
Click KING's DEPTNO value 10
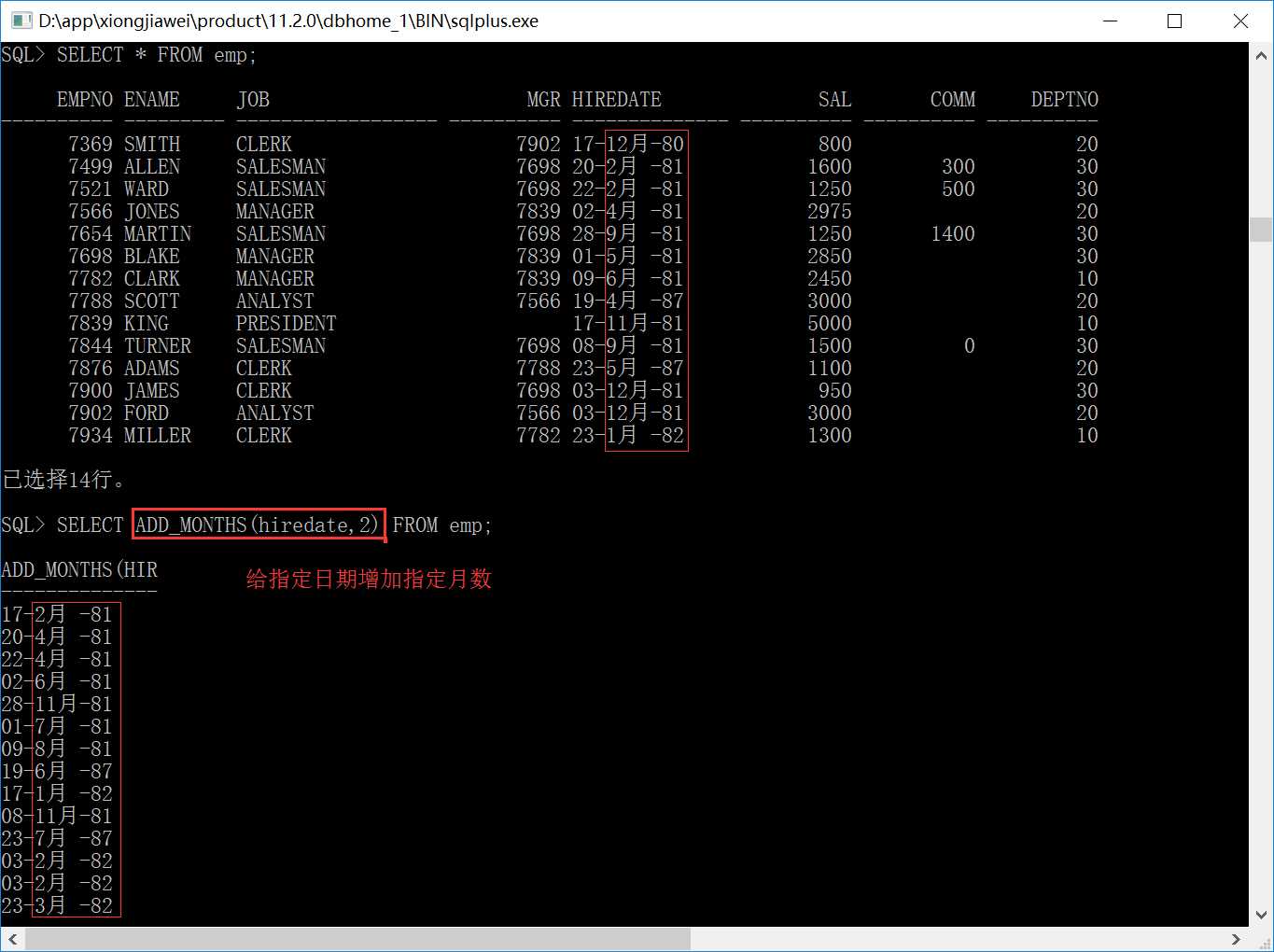coord(1087,323)
